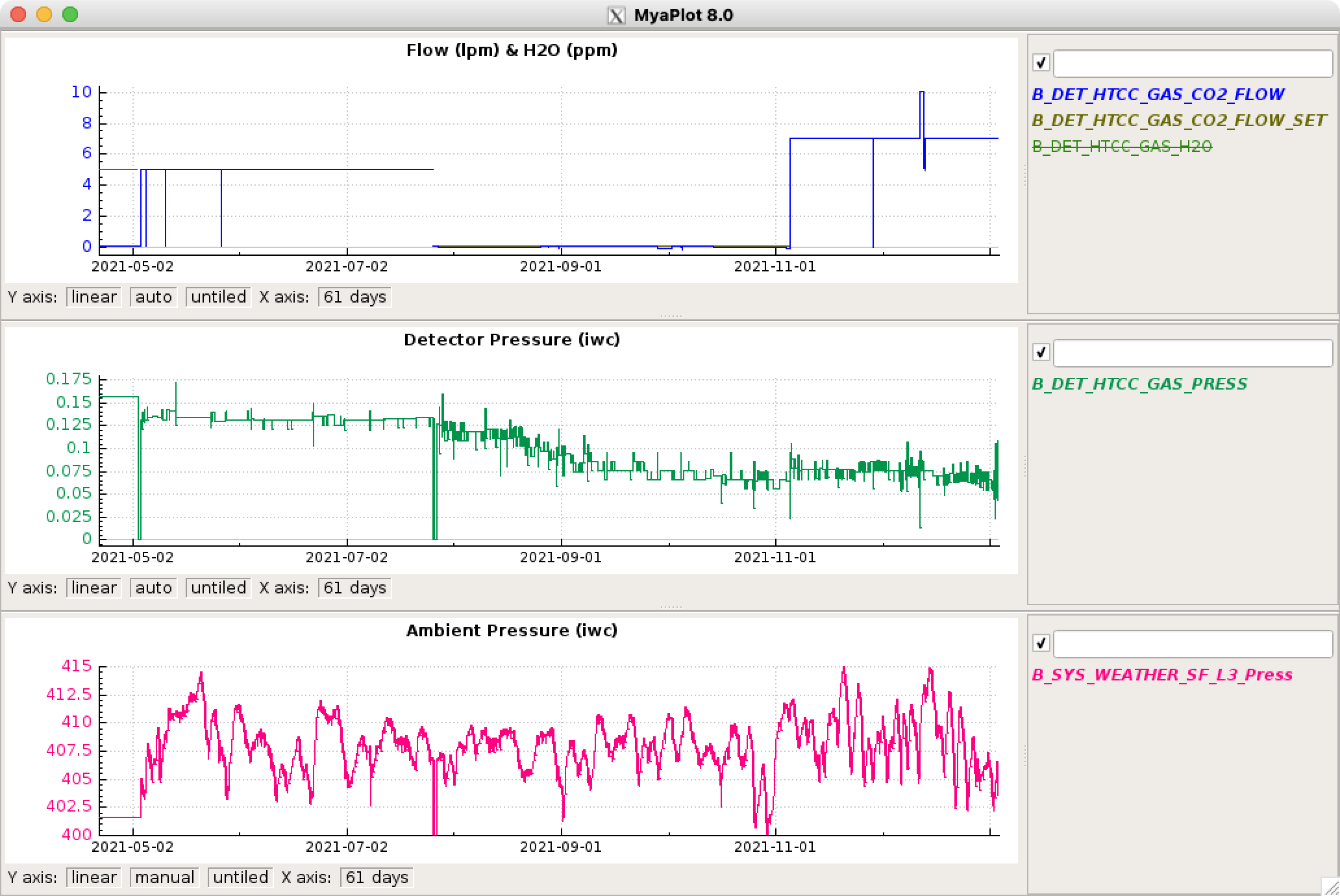Select B_SYS_WEATHER_SF_L3_Press legend entry
Viewport: 1340px width, 896px height.
click(1162, 675)
